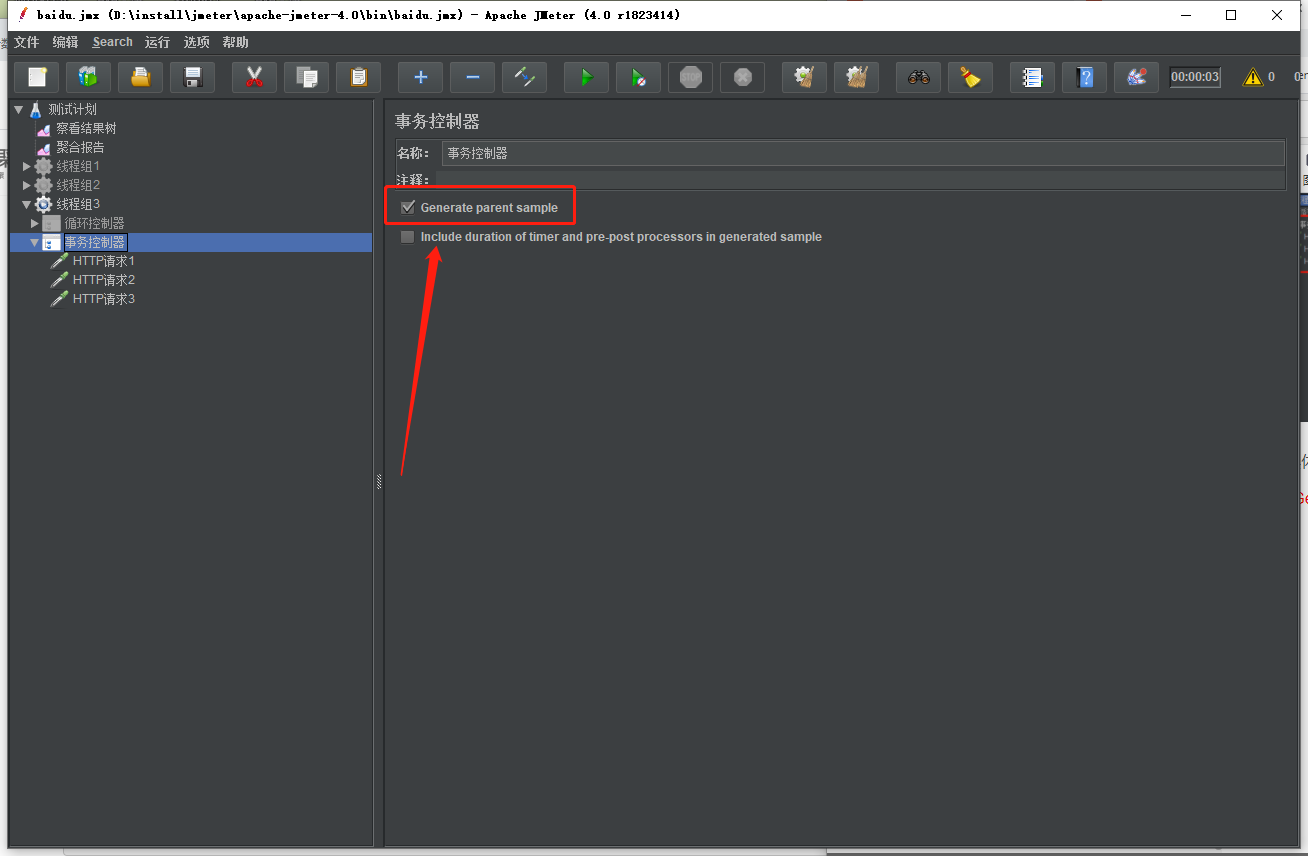Click the Cut scissors icon
The width and height of the screenshot is (1308, 856).
click(x=255, y=77)
